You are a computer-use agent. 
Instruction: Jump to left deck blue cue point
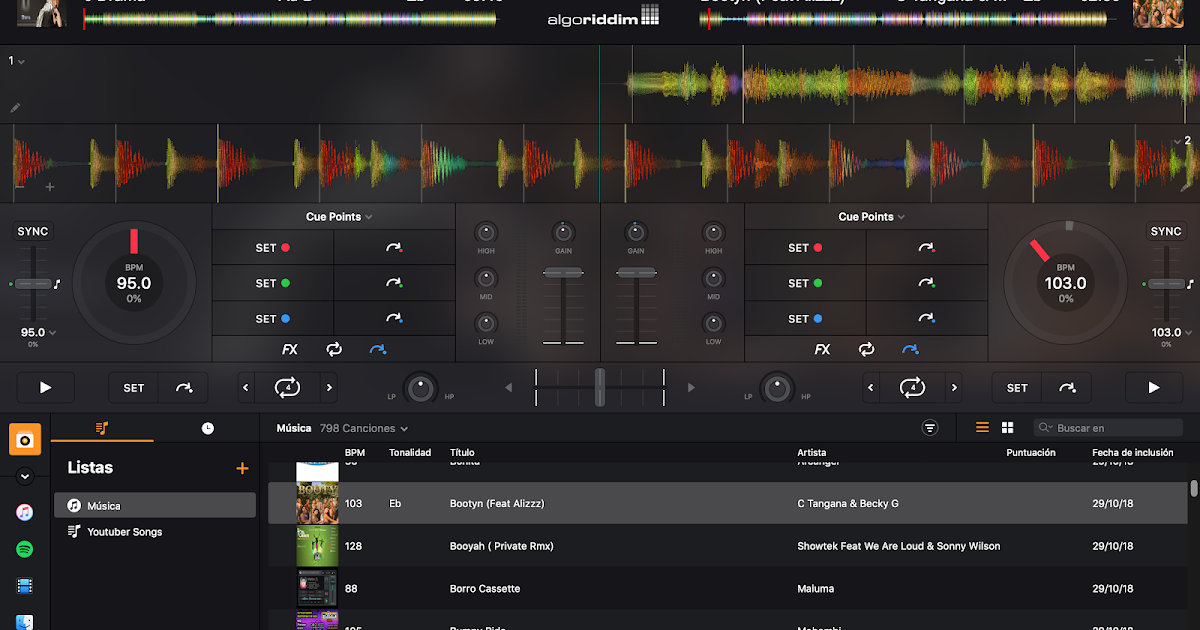pos(394,319)
